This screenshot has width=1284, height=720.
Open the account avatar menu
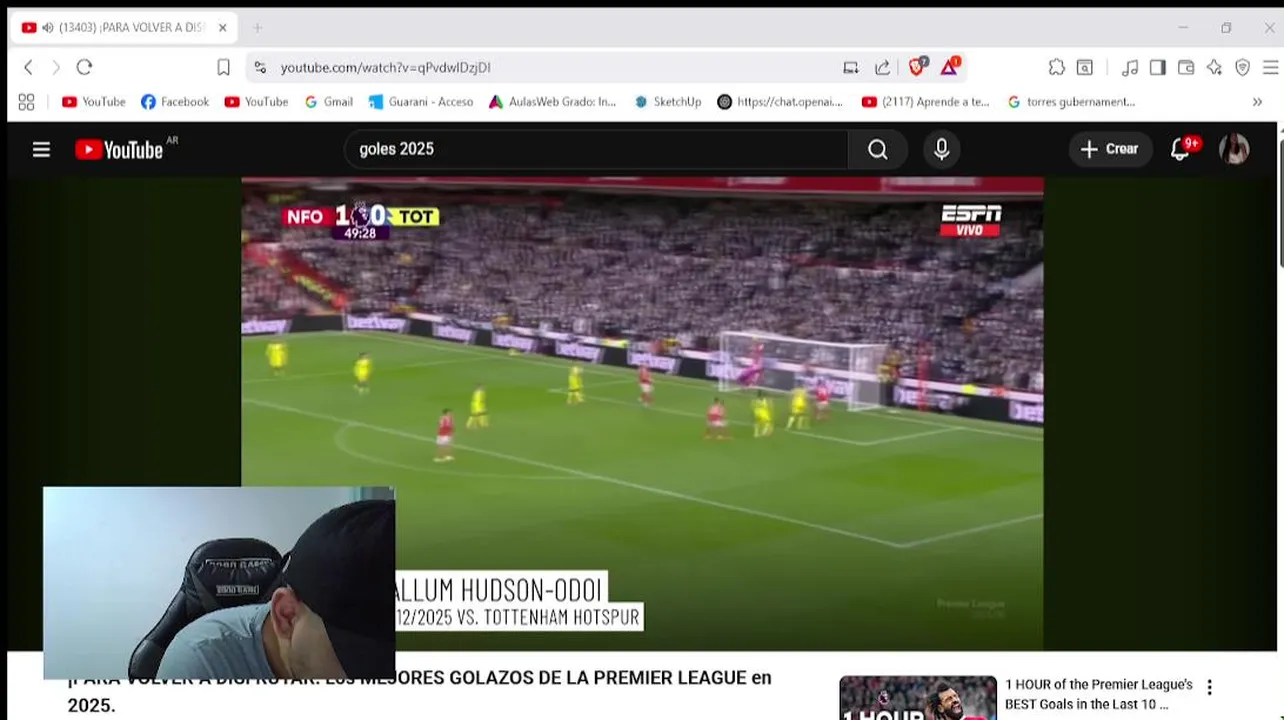pos(1234,149)
